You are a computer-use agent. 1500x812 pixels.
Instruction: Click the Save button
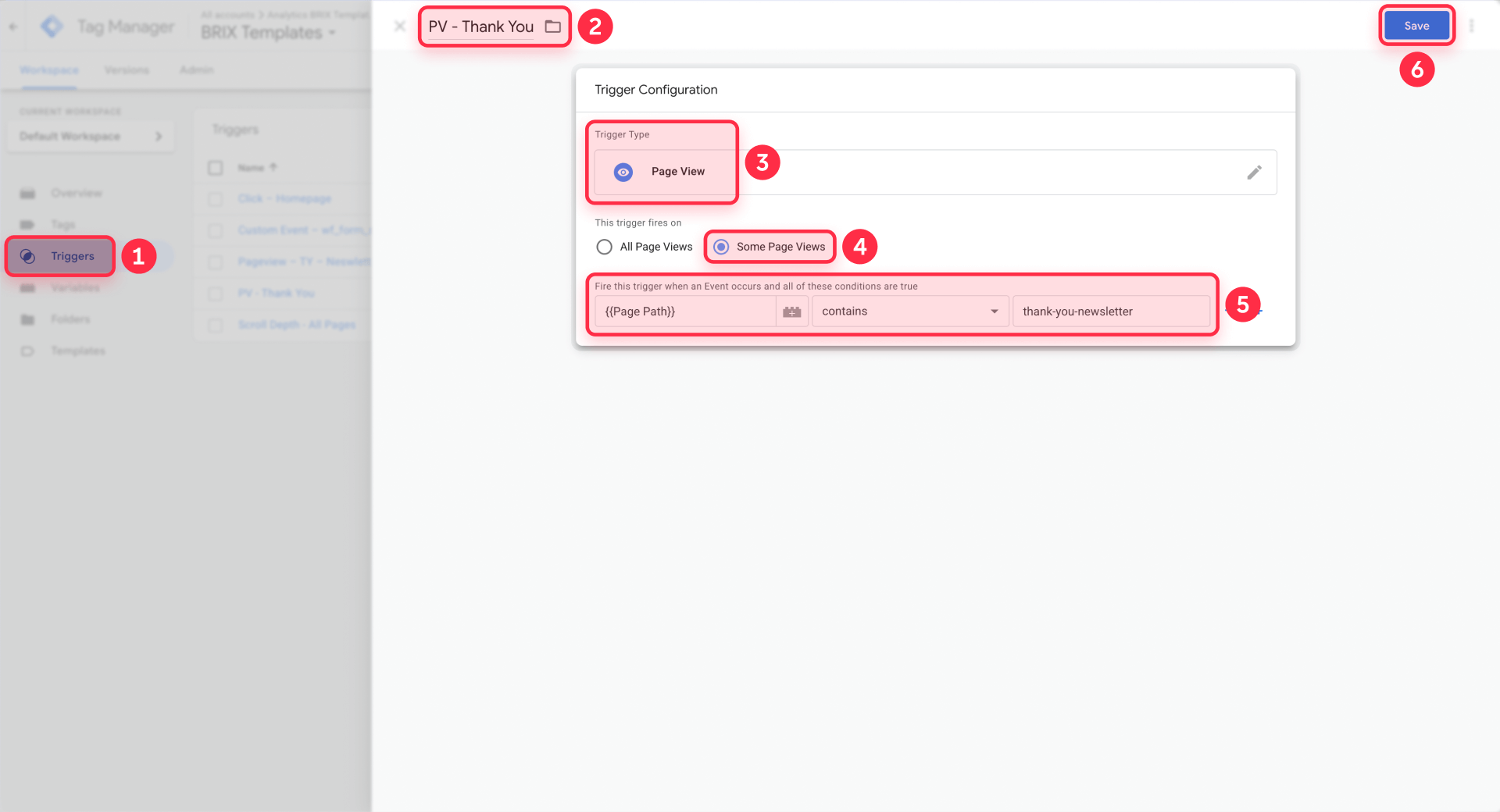[1416, 26]
